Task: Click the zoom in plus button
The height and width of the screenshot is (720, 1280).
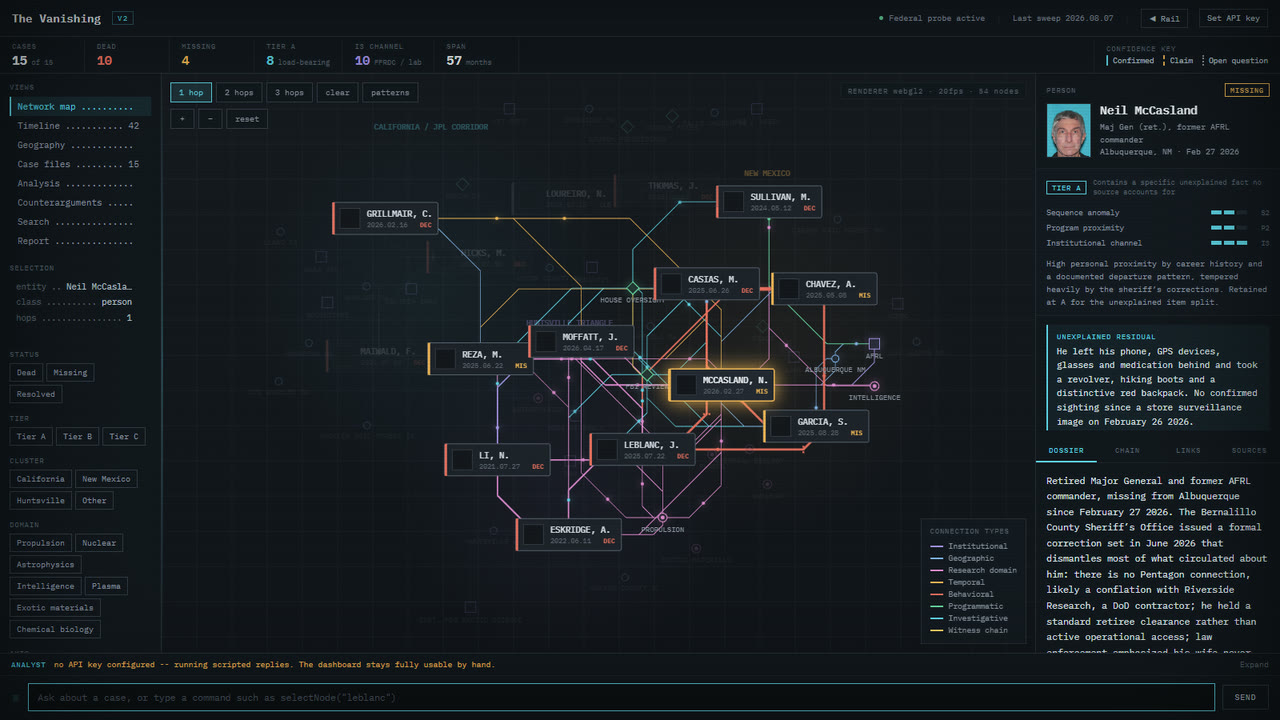Action: [x=182, y=118]
